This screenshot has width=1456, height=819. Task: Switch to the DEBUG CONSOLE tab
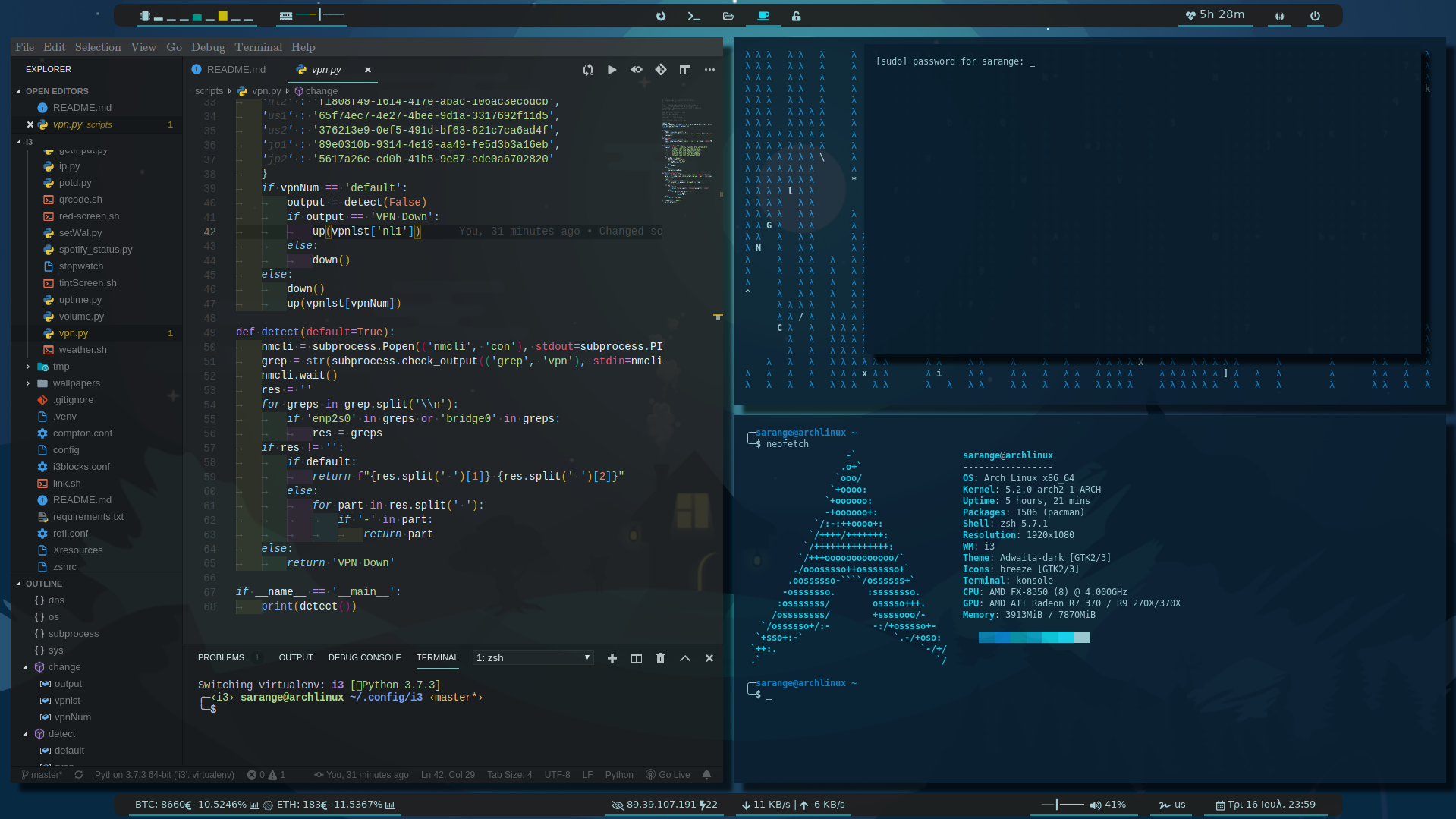(364, 658)
